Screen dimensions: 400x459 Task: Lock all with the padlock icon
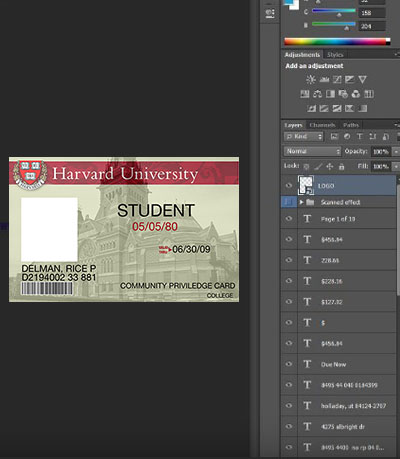coord(341,166)
